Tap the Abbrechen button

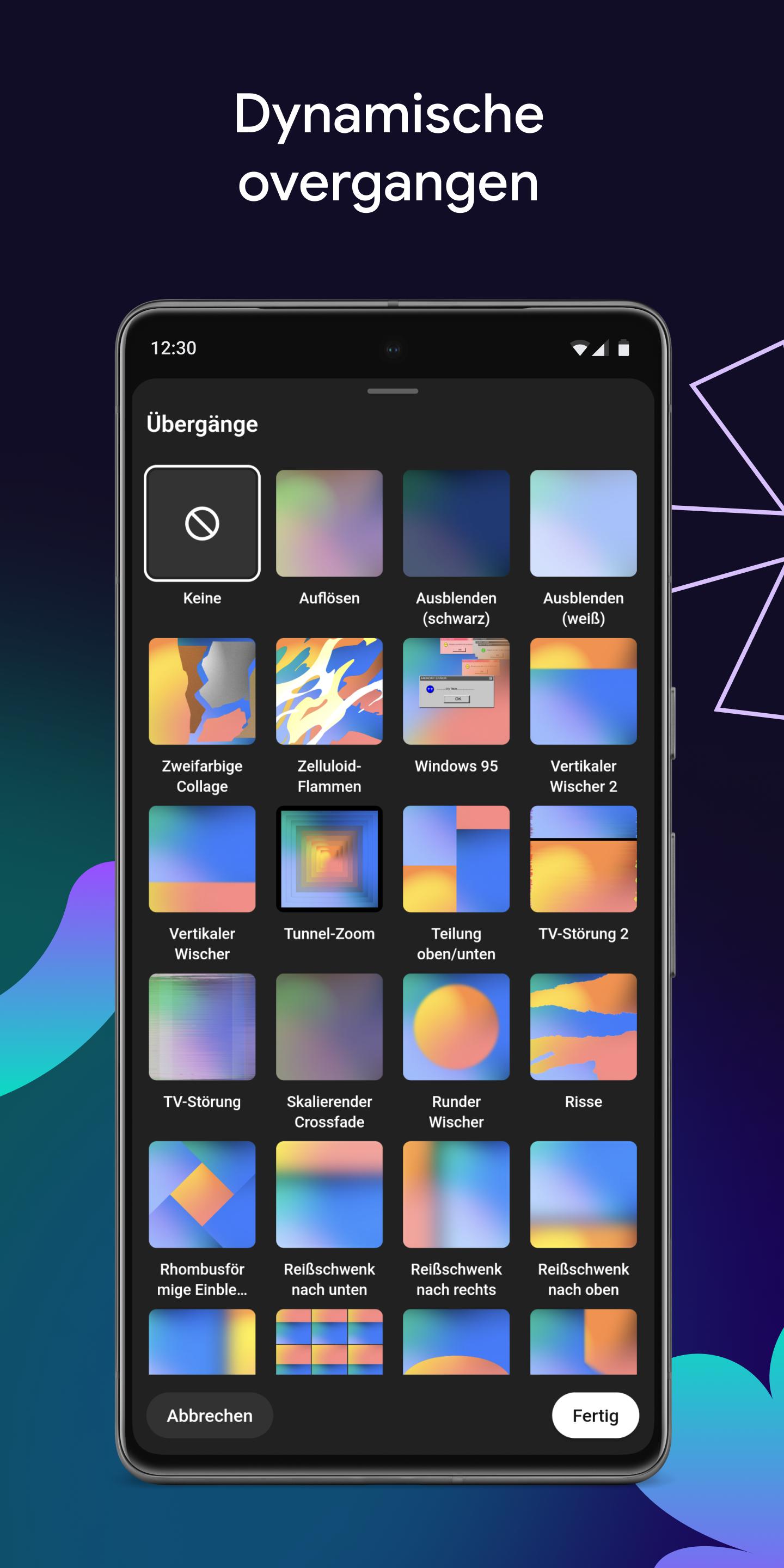coord(210,1415)
